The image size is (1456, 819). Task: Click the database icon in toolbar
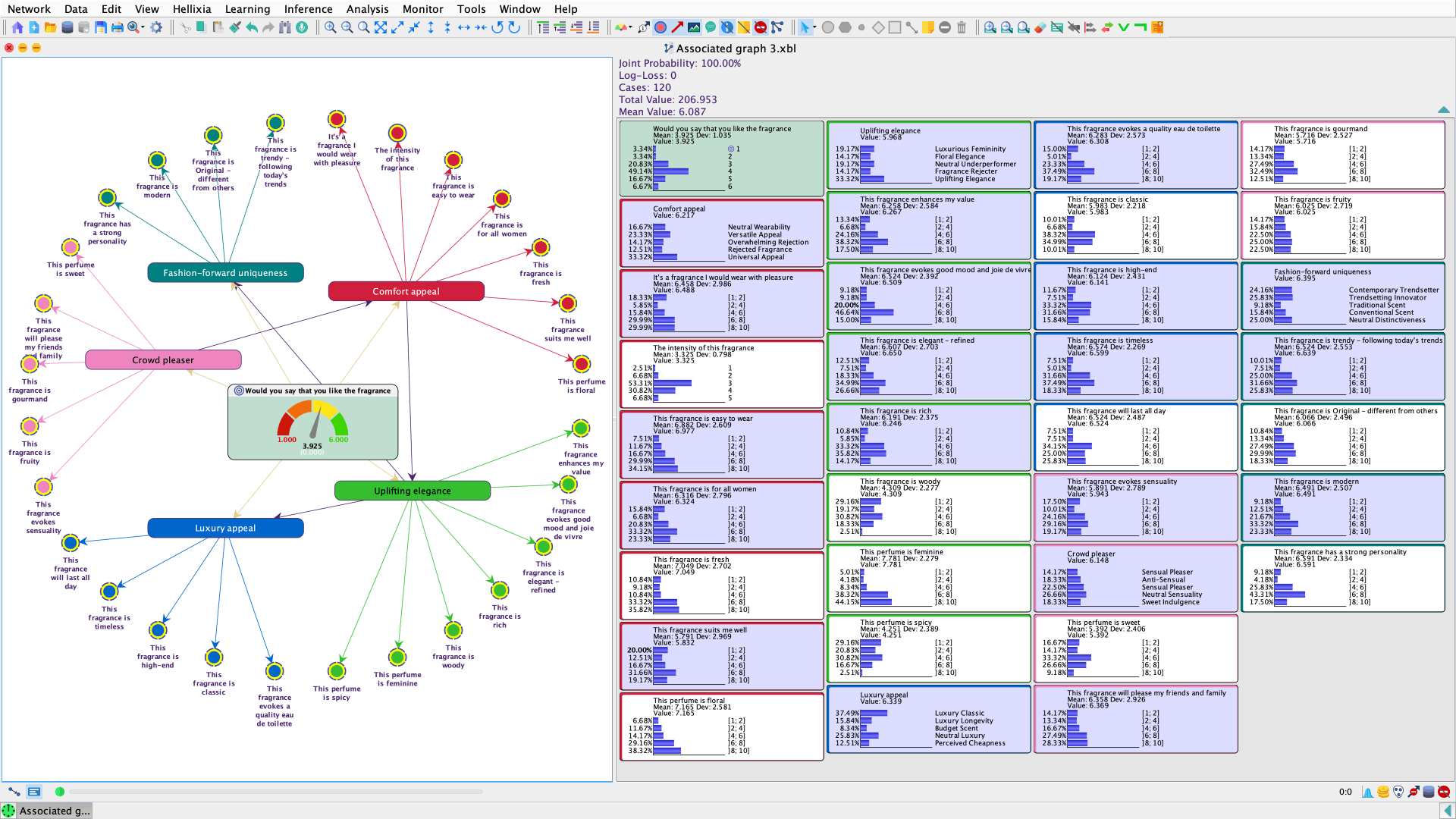point(67,27)
